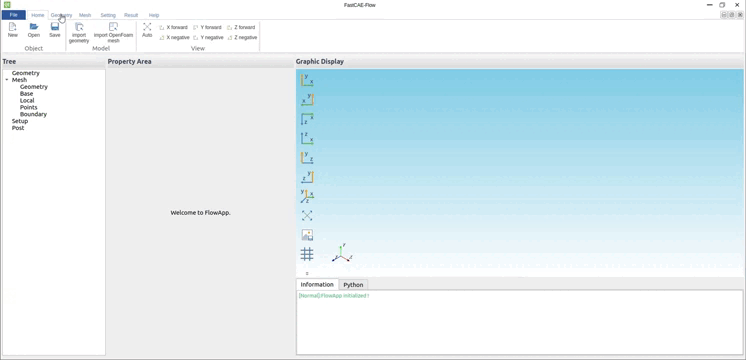This screenshot has width=746, height=360.
Task: Select the mirrored XY view icon, second in display toolbar
Action: pyautogui.click(x=307, y=99)
